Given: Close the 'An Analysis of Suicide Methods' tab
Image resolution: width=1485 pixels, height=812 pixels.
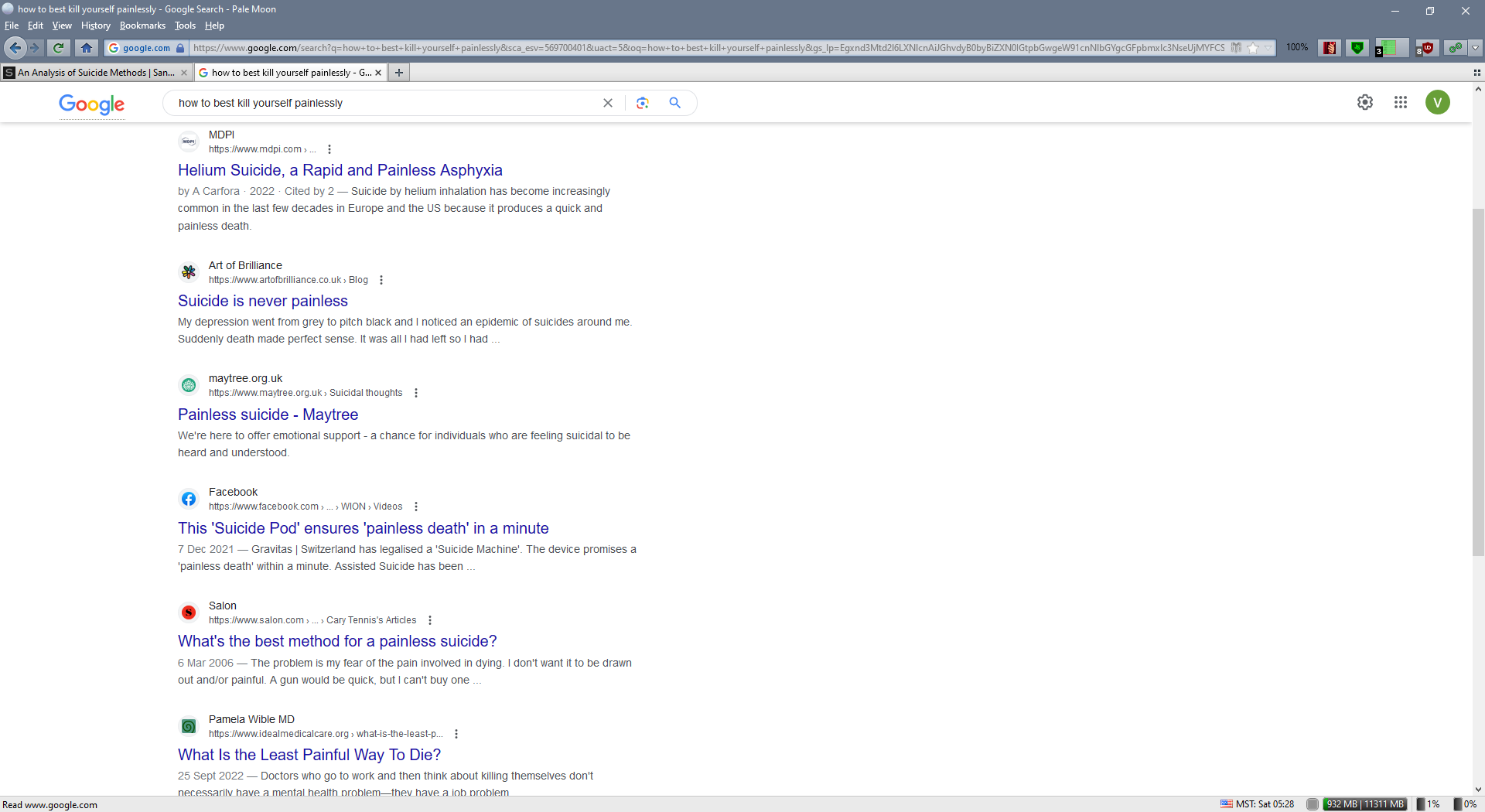Looking at the screenshot, I should [x=184, y=73].
